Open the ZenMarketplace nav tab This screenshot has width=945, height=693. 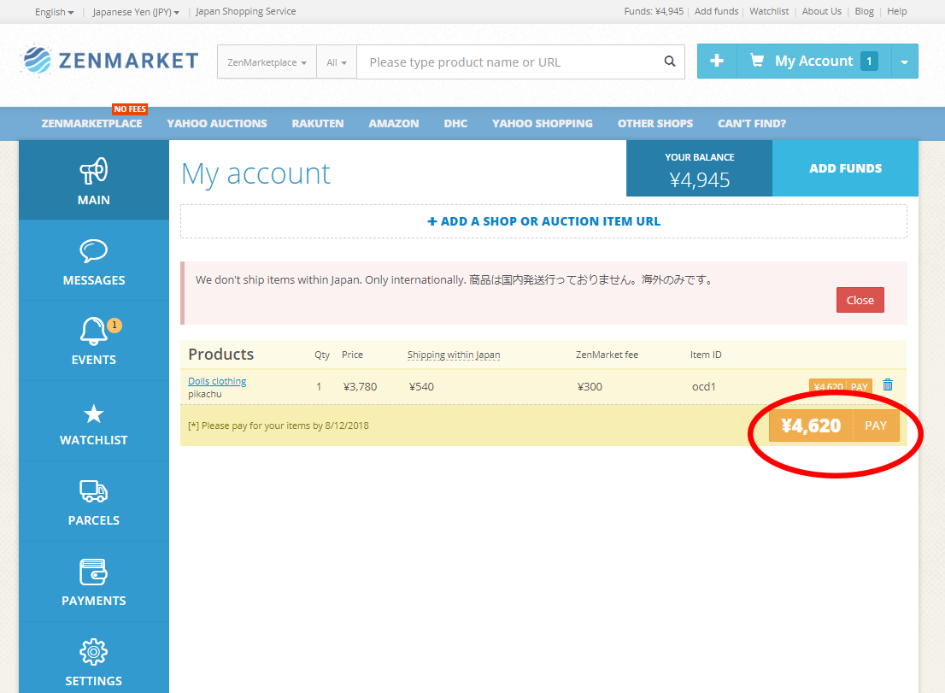(92, 124)
